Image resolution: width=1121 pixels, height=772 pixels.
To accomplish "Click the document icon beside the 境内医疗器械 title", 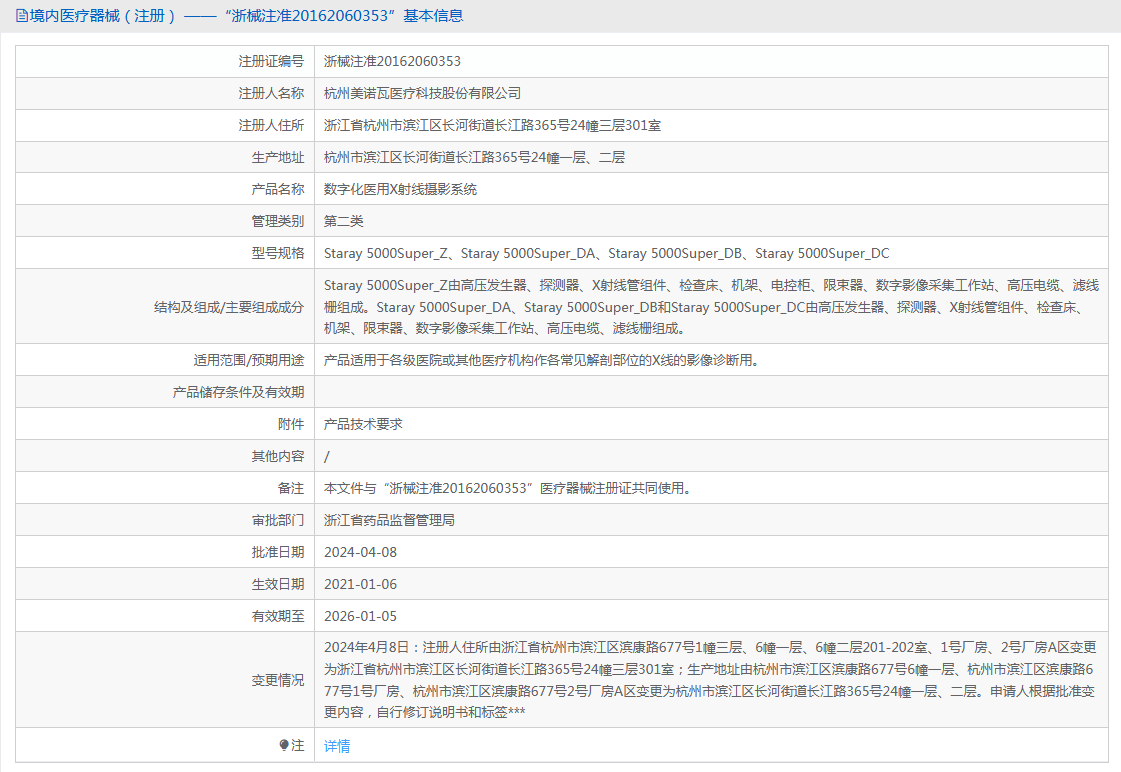I will coord(22,16).
